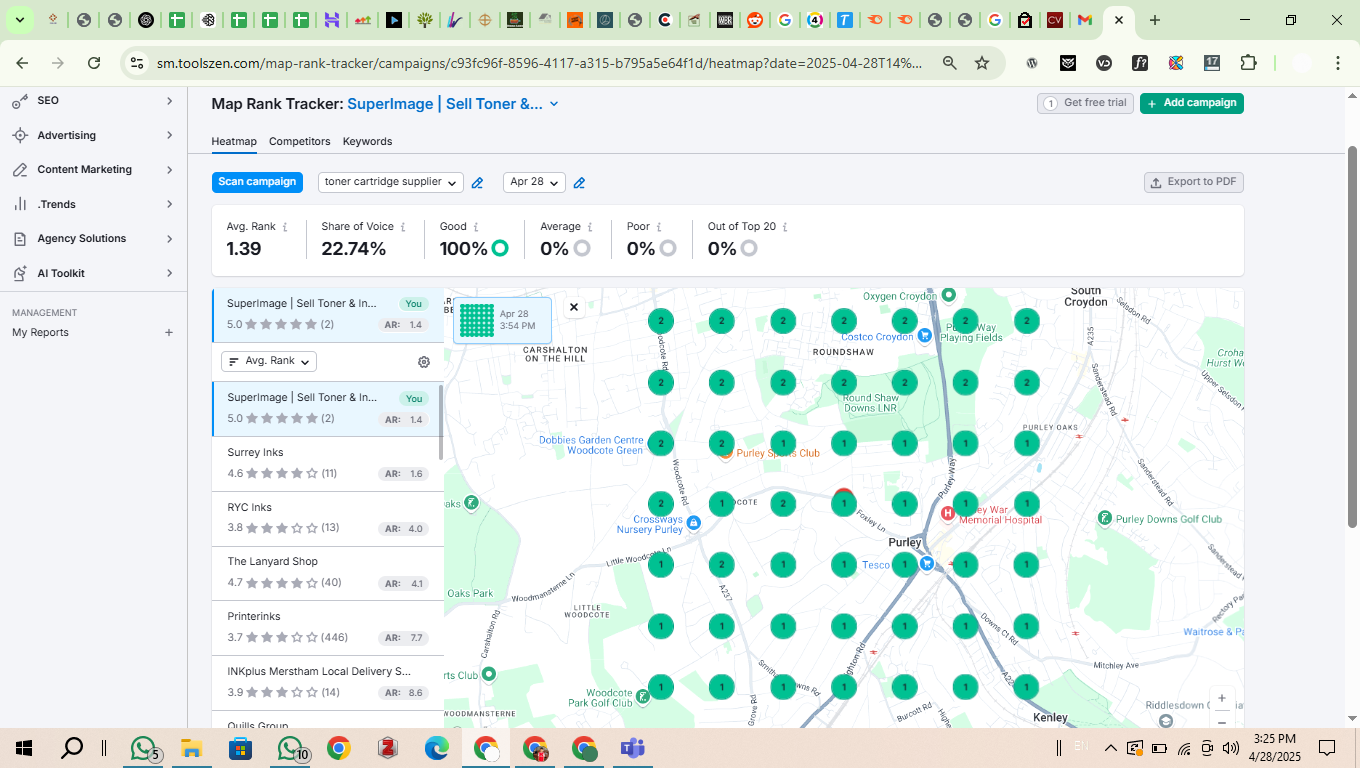1360x768 pixels.
Task: Click Export to PDF
Action: 1193,182
